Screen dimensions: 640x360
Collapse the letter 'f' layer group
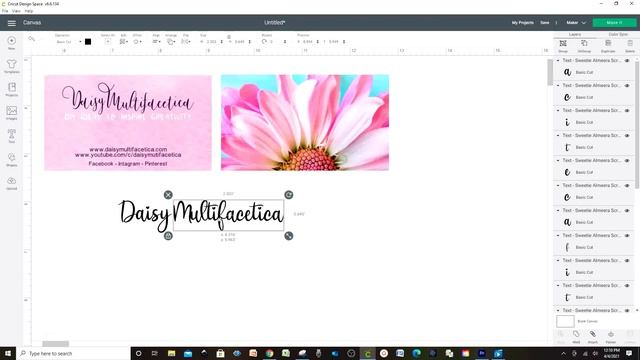[x=558, y=236]
